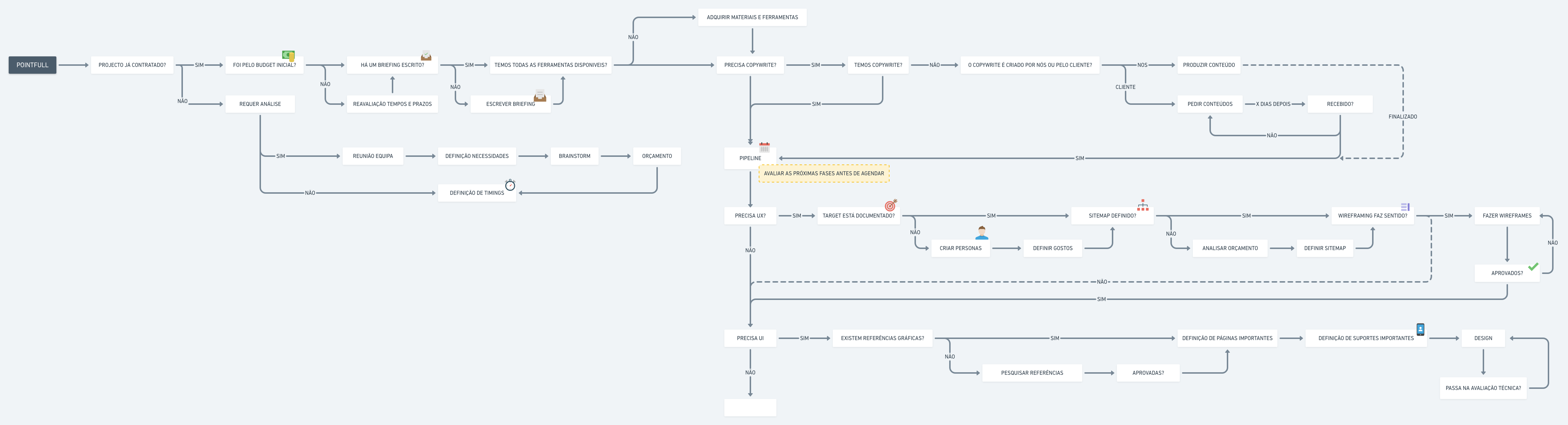This screenshot has height=425, width=1568.
Task: Select the 'Recebido?' node
Action: coord(1340,104)
